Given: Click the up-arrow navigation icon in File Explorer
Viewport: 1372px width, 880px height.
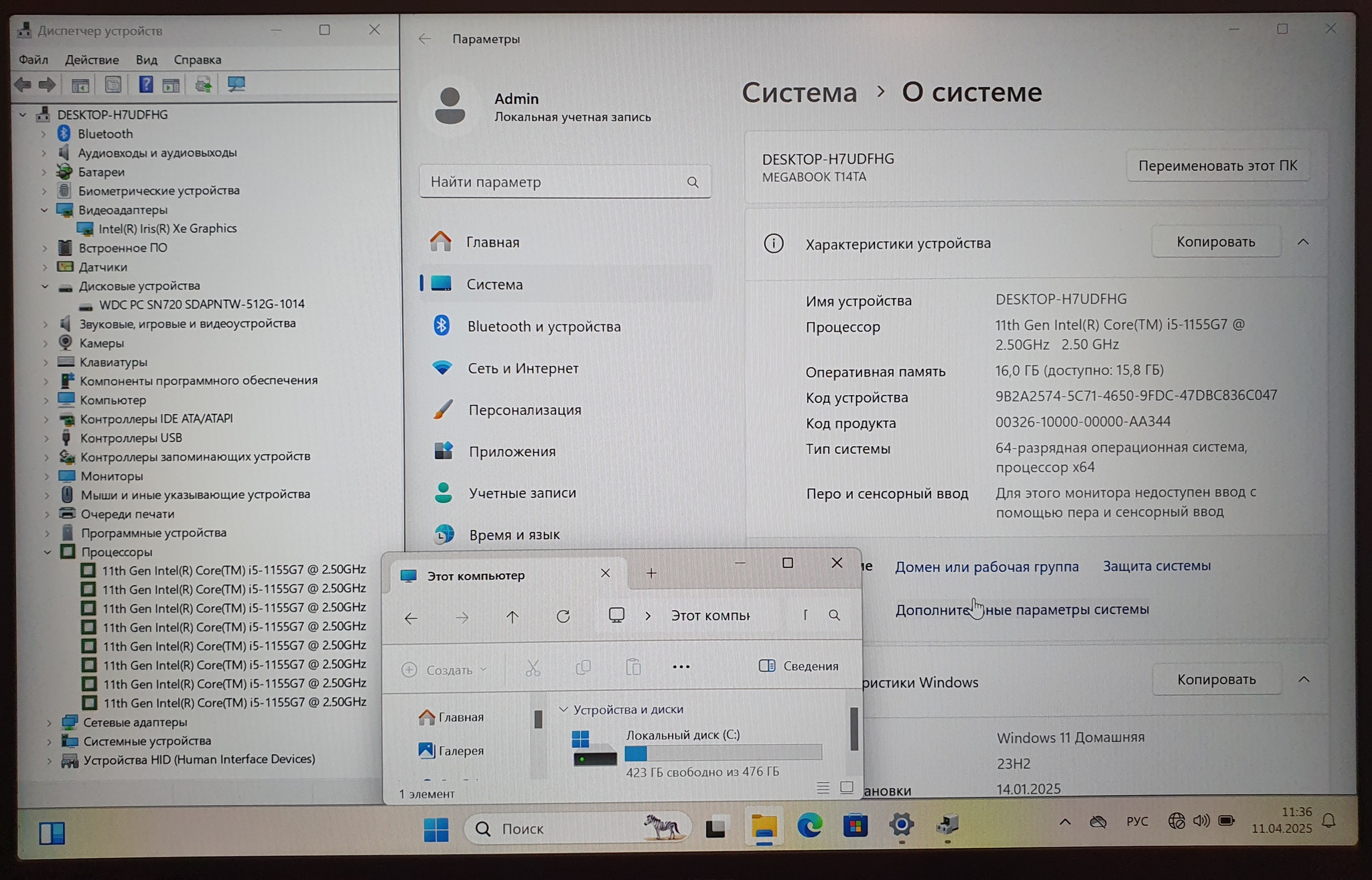Looking at the screenshot, I should 512,617.
